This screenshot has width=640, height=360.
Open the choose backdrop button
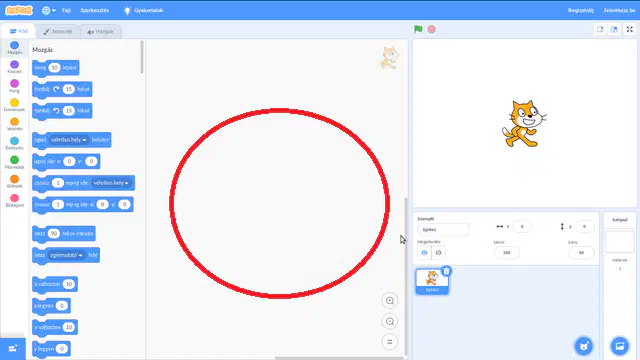[620, 346]
